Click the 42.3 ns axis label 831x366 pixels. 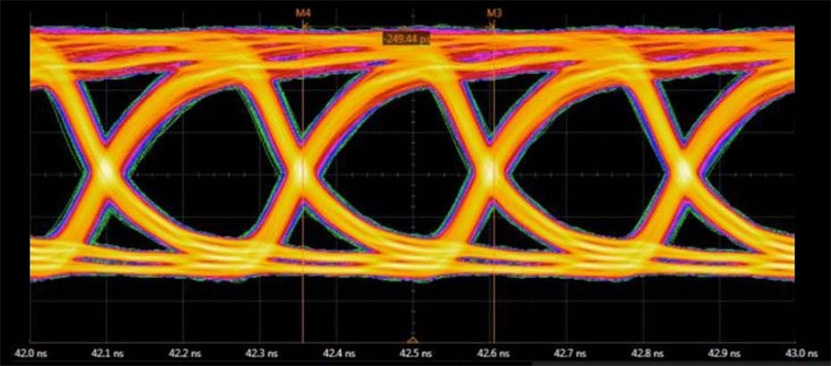pos(260,353)
